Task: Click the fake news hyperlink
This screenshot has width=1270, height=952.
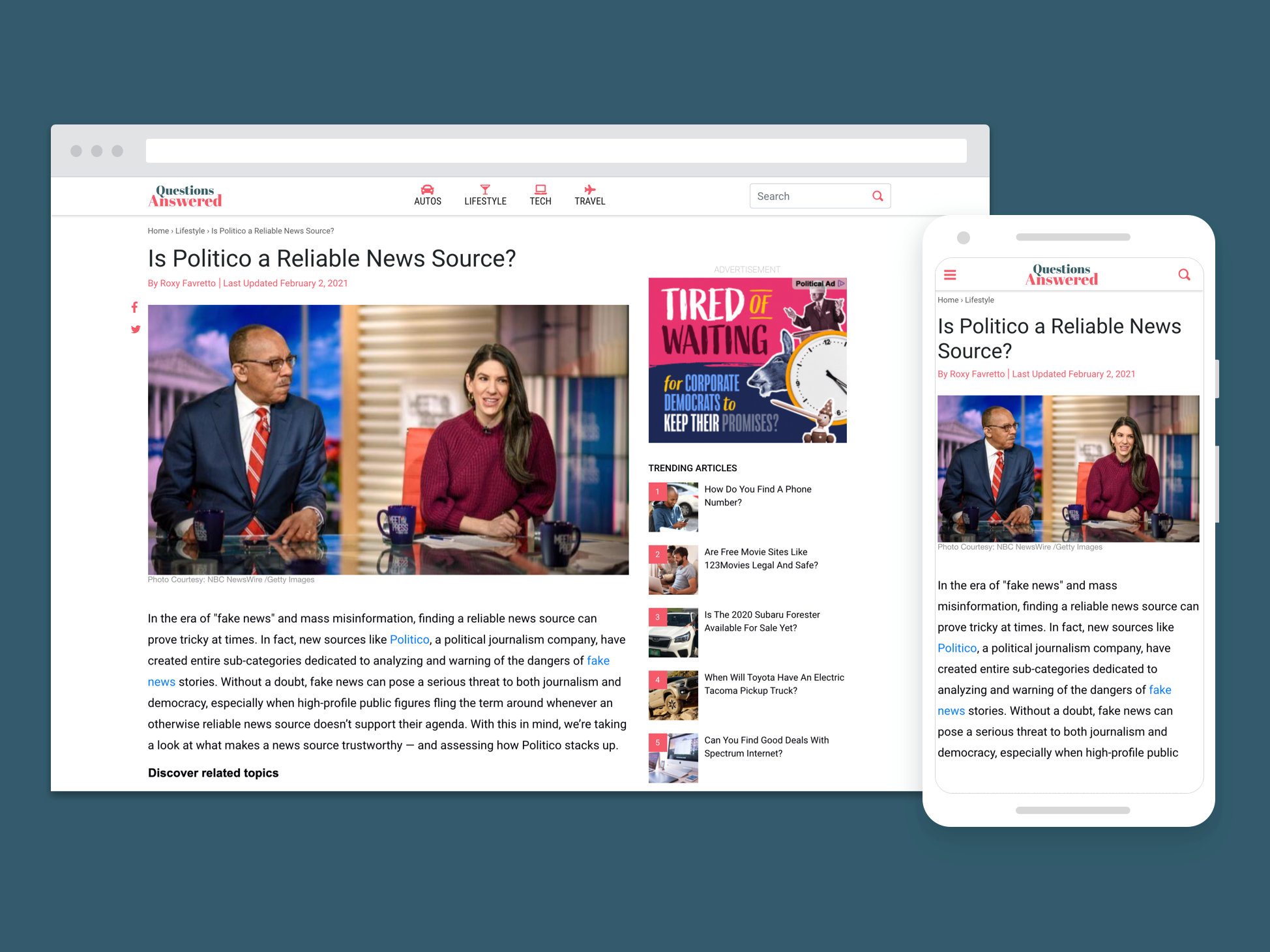Action: [597, 660]
